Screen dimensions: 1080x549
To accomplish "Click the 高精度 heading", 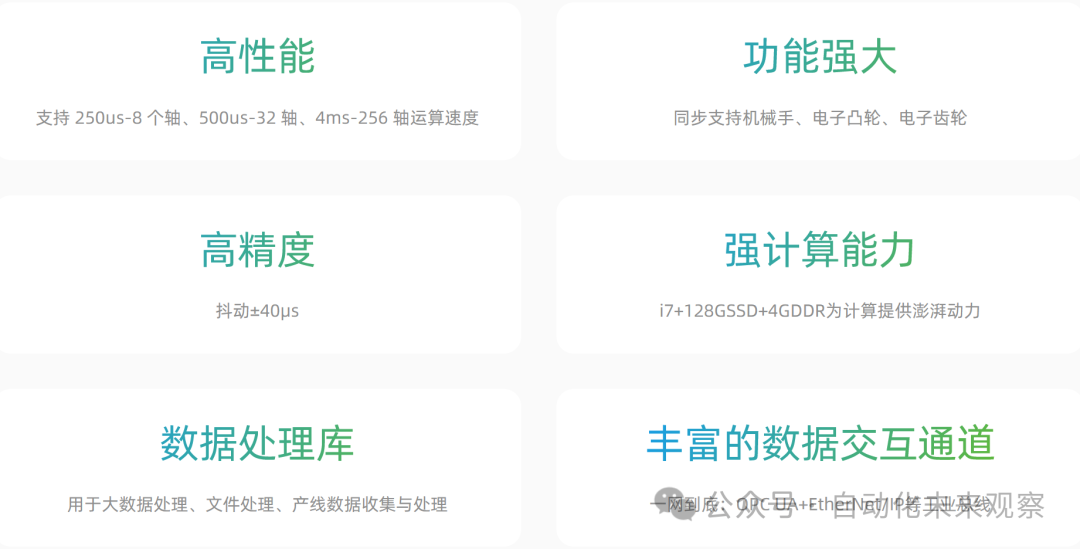I will [x=258, y=250].
